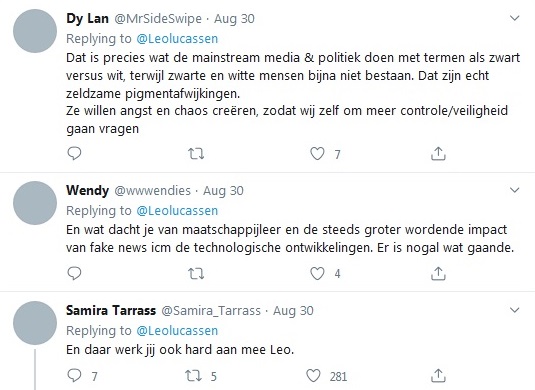Retweet Samira Tarrass's tweet

click(193, 376)
